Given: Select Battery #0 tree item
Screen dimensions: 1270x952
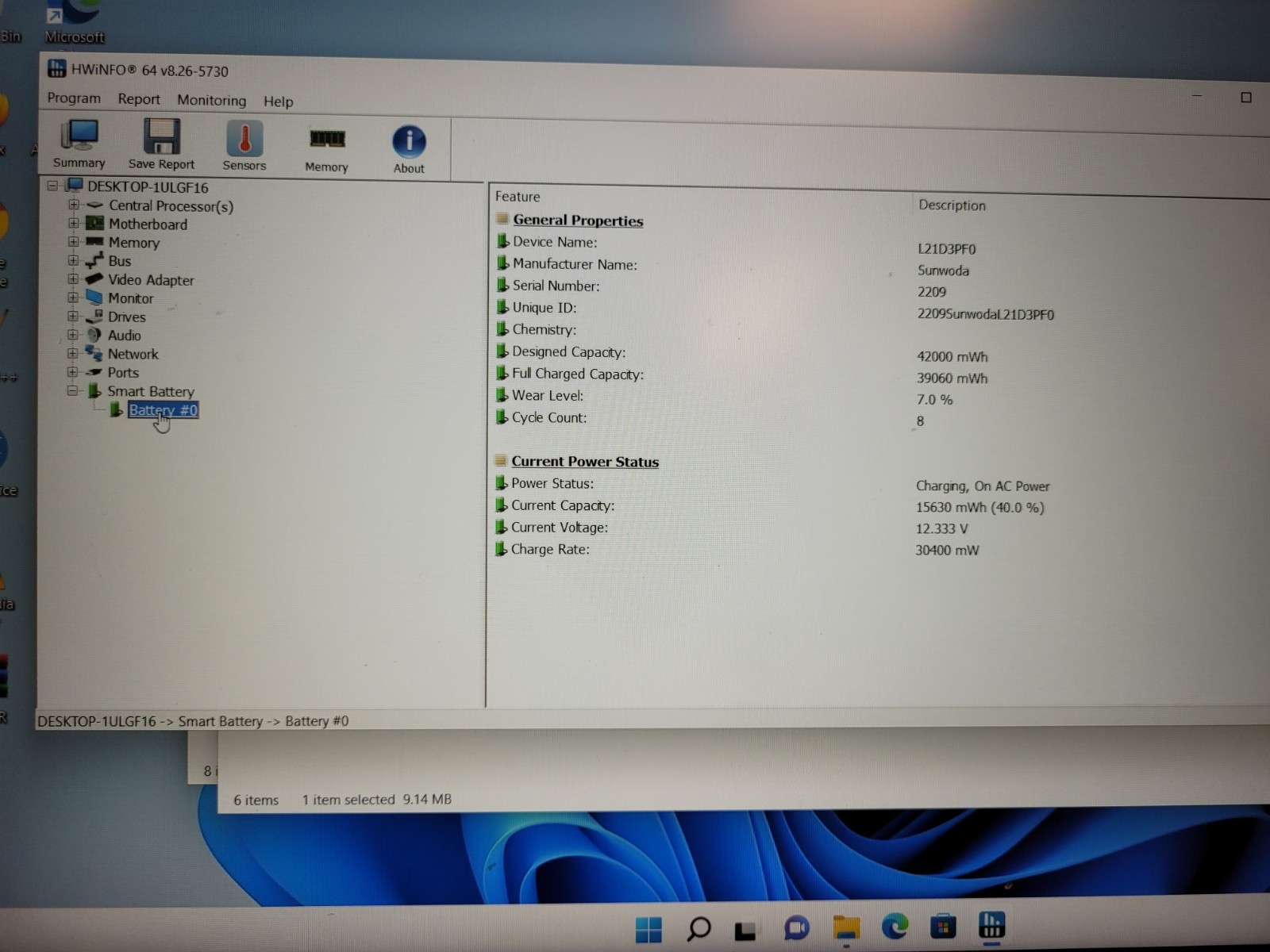Looking at the screenshot, I should point(163,410).
